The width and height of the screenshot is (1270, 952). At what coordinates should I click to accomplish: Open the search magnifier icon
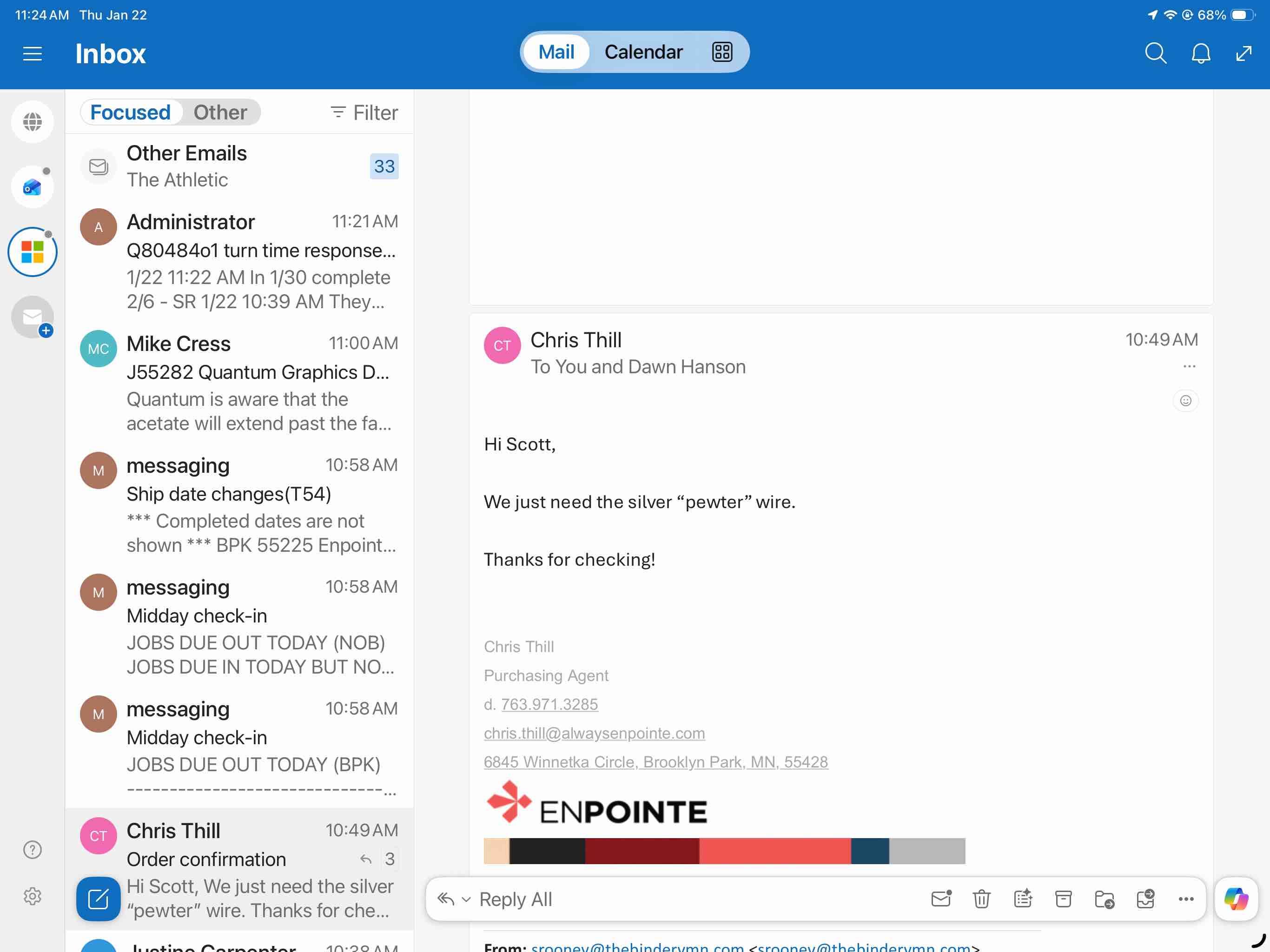tap(1155, 53)
